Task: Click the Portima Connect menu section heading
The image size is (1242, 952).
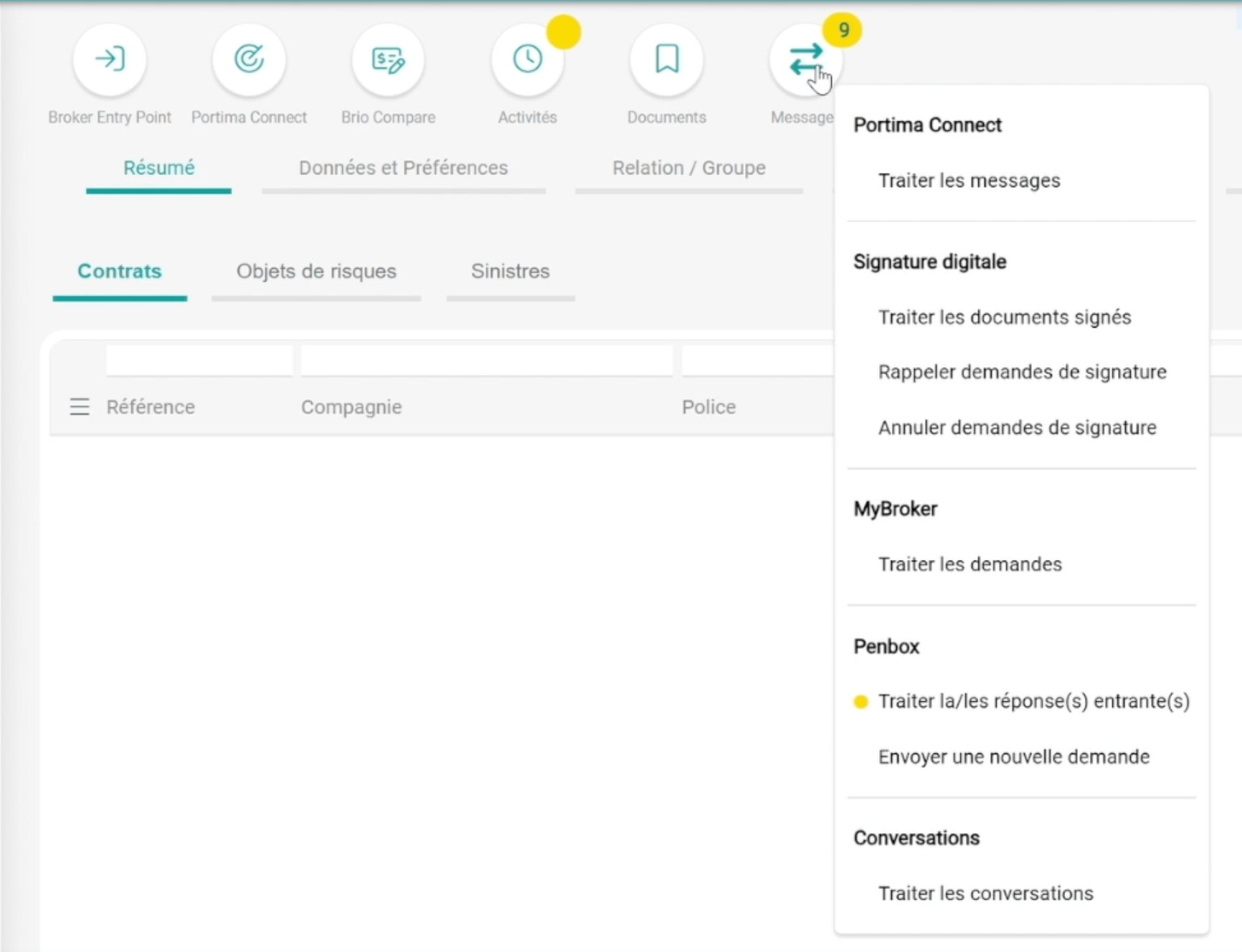Action: [927, 125]
